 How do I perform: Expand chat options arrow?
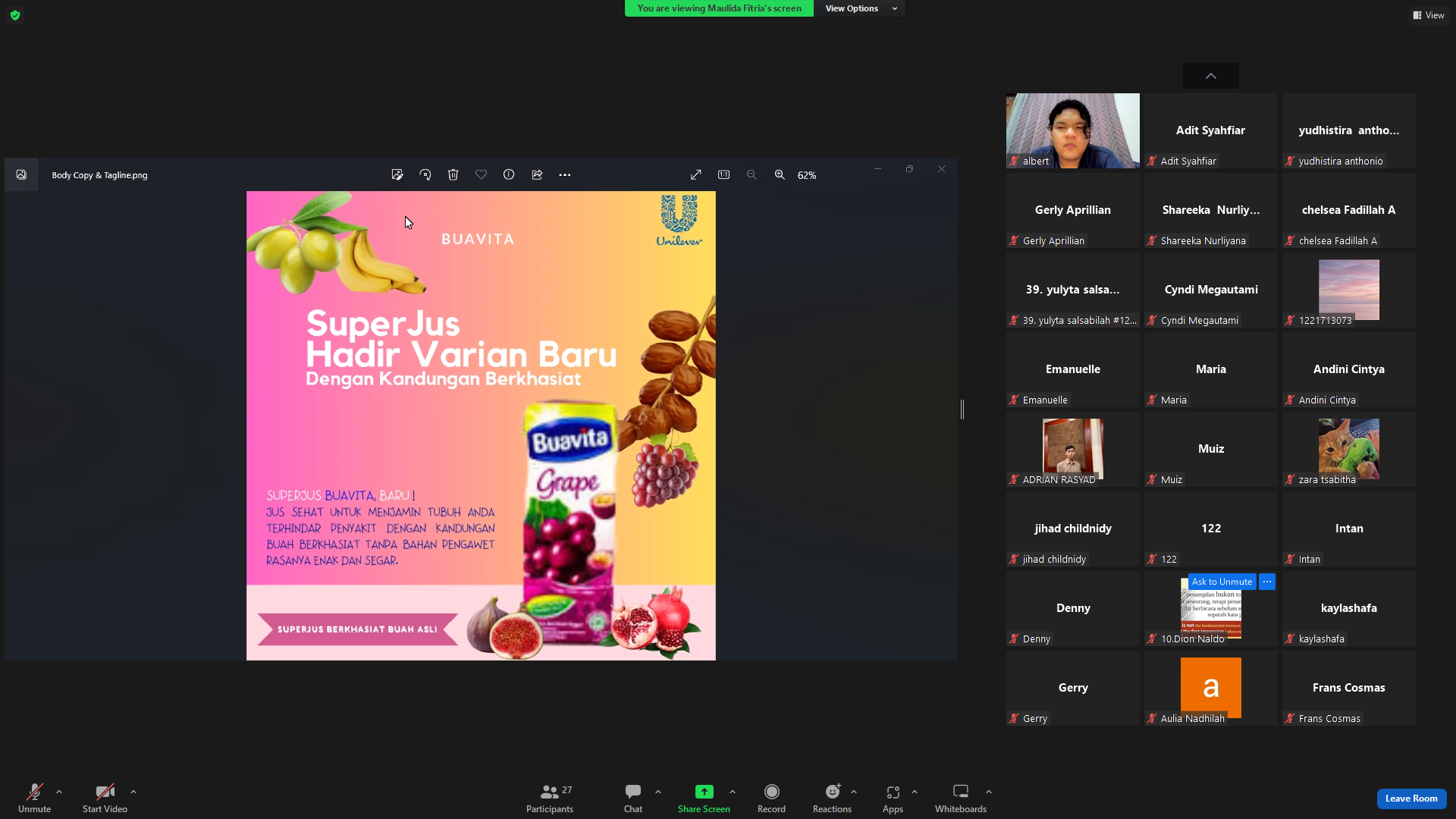click(x=658, y=792)
